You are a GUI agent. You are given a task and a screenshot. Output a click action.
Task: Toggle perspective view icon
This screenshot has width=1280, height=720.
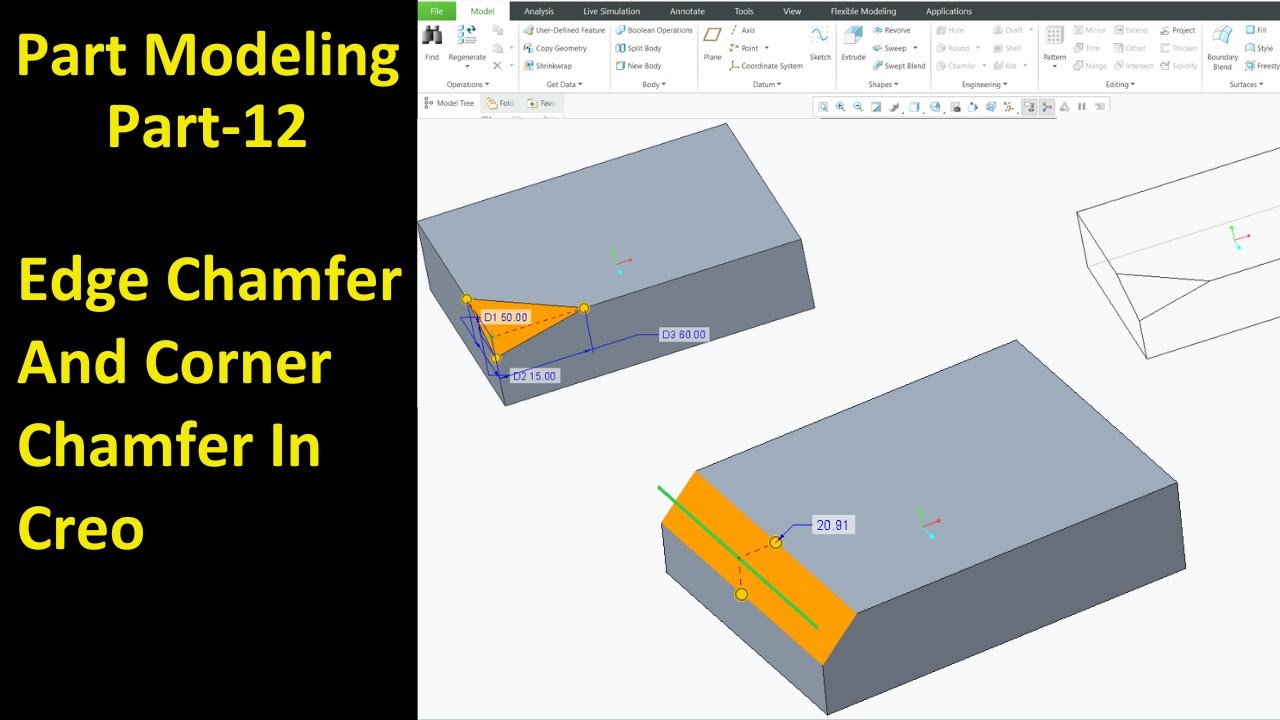pyautogui.click(x=990, y=106)
